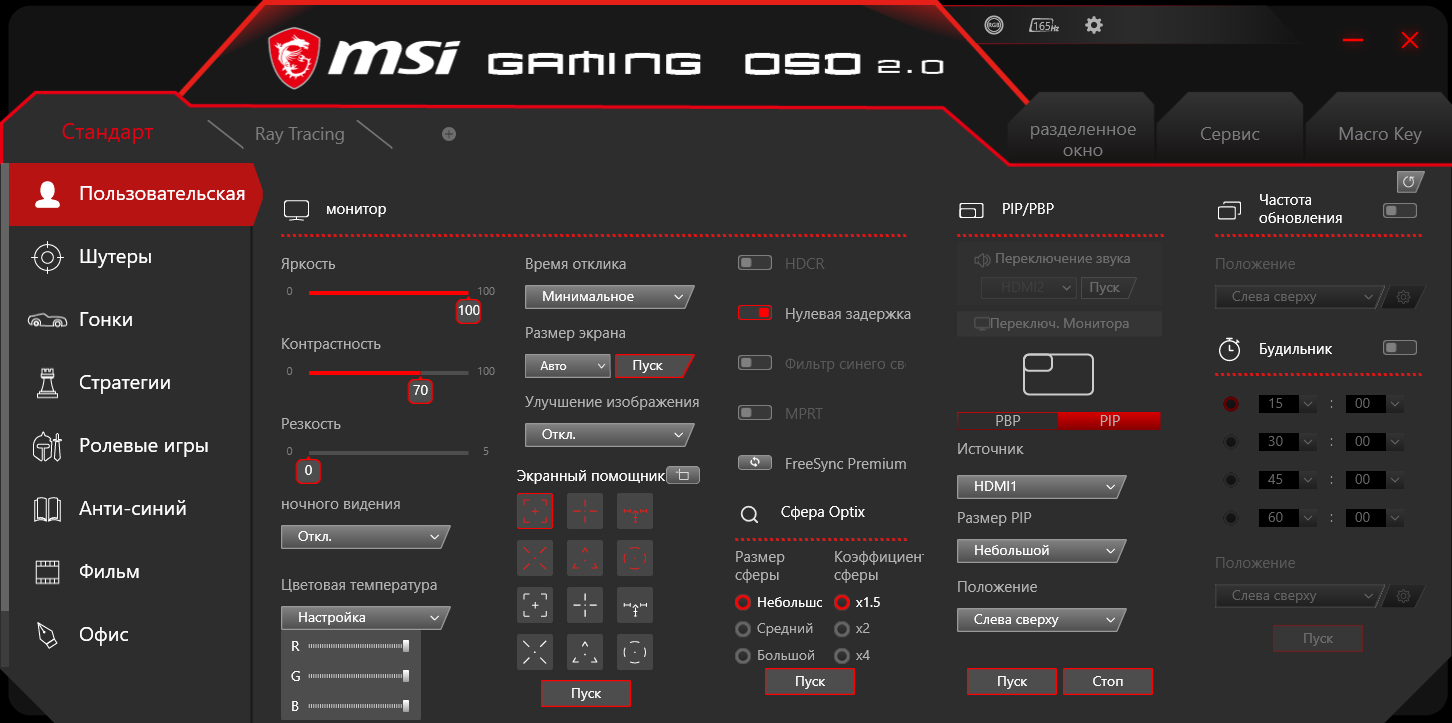Click the screen assistant position icon beside Экранный помощник
Screen dimensions: 1452x723
pyautogui.click(x=684, y=475)
